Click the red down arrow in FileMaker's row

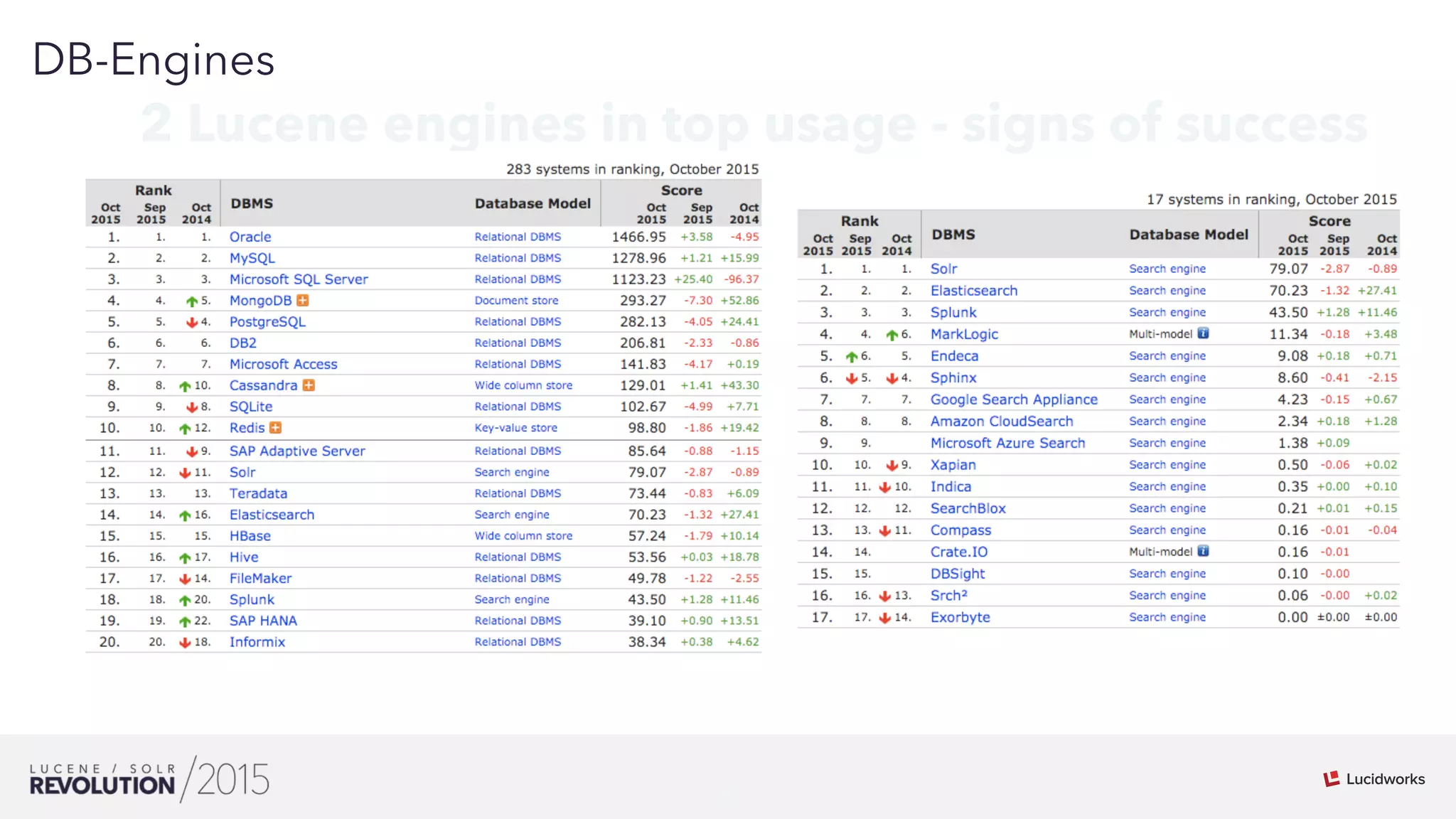click(185, 579)
